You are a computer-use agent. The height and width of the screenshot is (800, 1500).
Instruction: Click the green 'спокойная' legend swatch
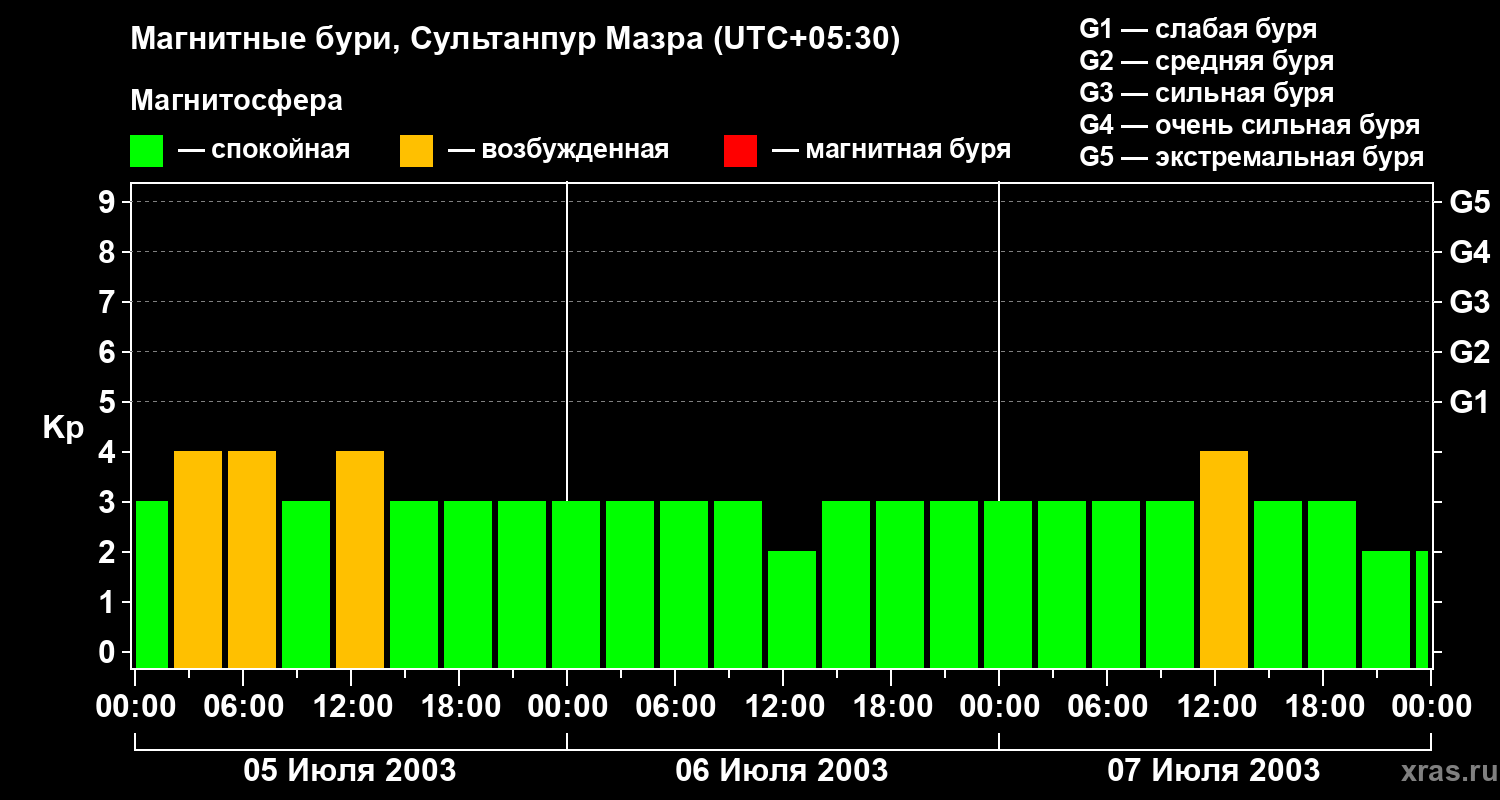pos(147,151)
